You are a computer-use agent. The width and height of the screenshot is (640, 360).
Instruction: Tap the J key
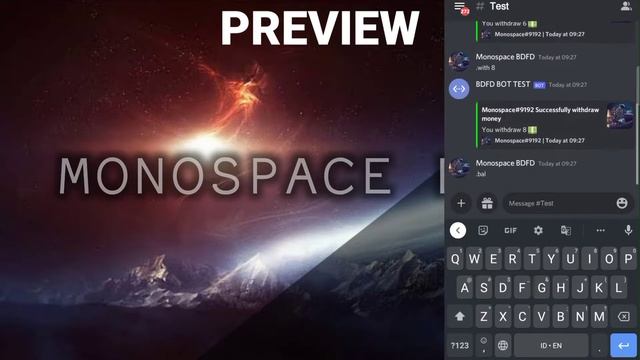coord(580,287)
